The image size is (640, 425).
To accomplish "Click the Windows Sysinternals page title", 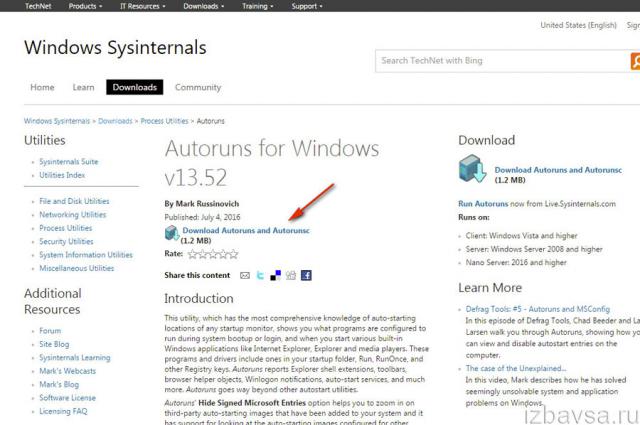I will (115, 47).
